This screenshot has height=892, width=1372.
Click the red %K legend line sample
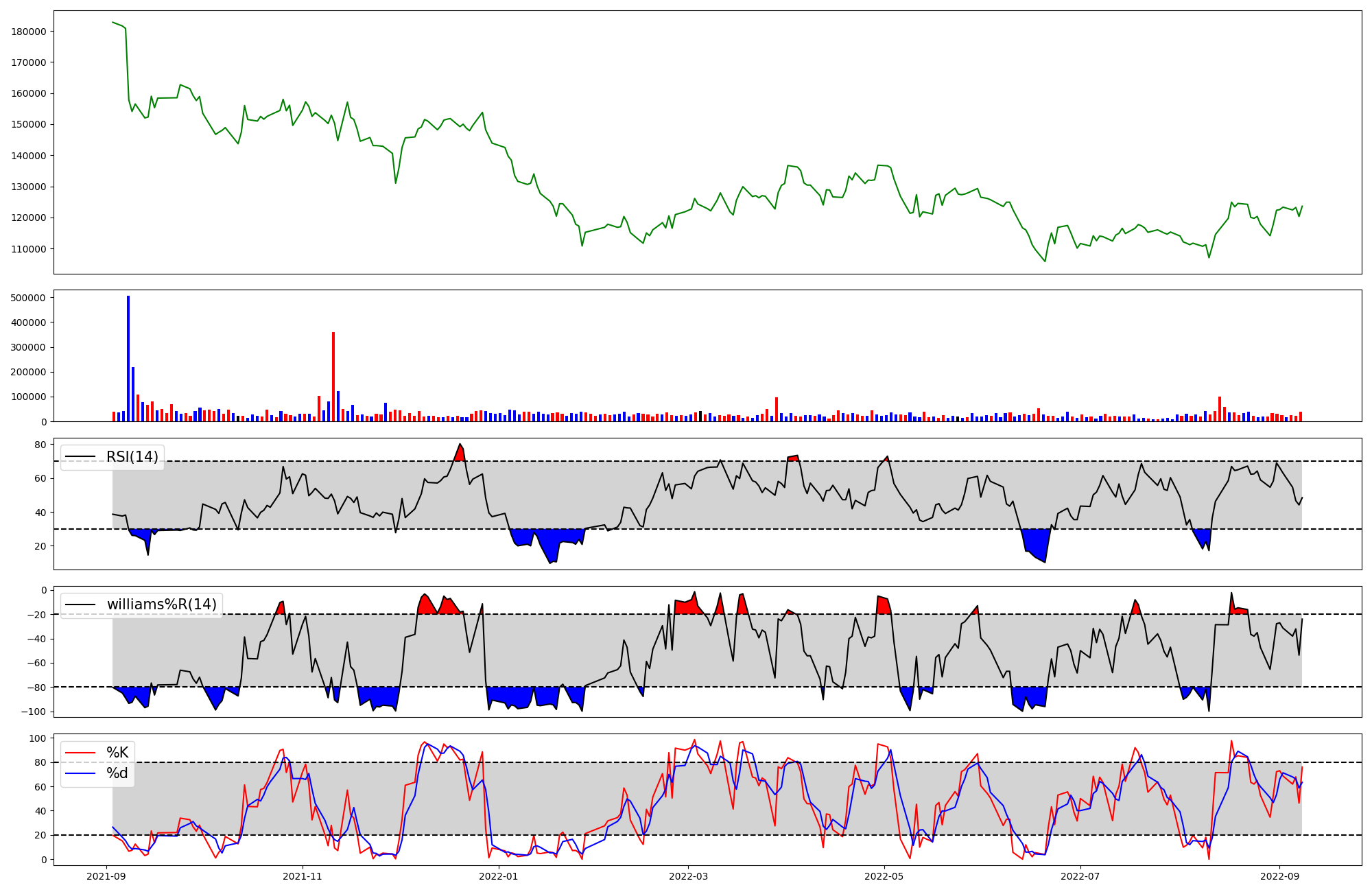(80, 753)
